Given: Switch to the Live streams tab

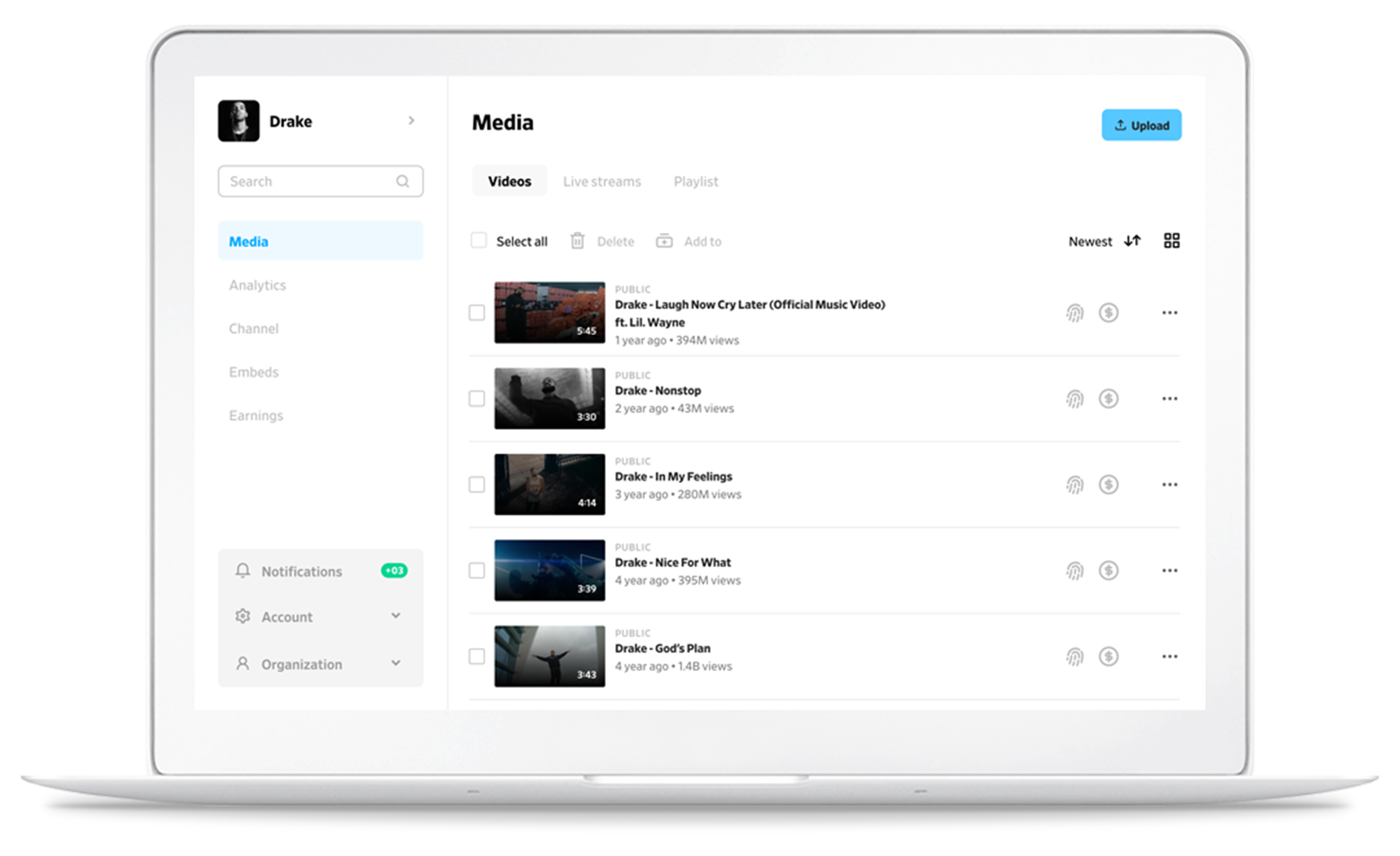Looking at the screenshot, I should [601, 182].
